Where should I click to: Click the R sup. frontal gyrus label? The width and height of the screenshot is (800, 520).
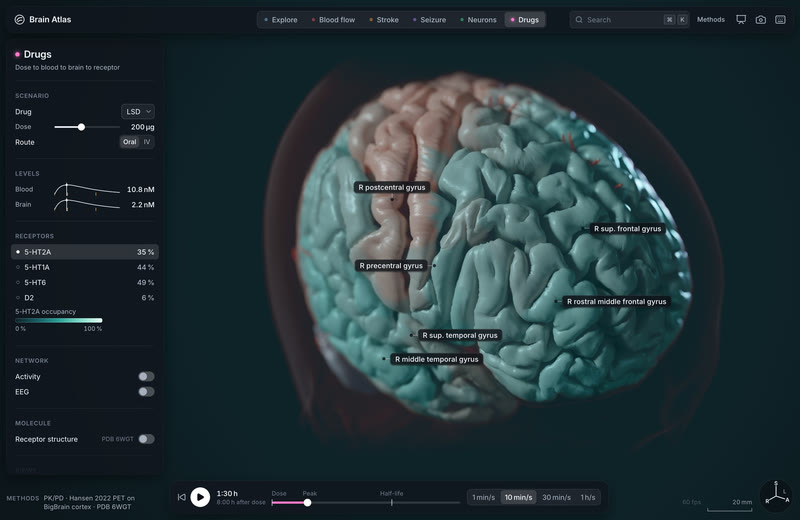coord(627,229)
